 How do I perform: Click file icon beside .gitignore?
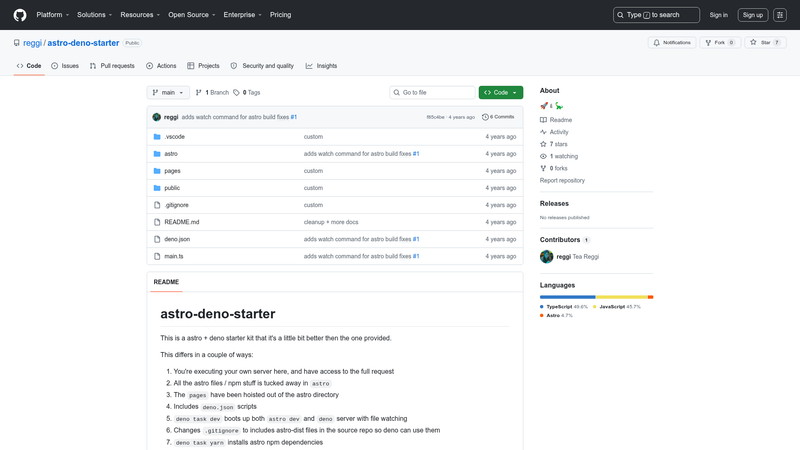(157, 205)
